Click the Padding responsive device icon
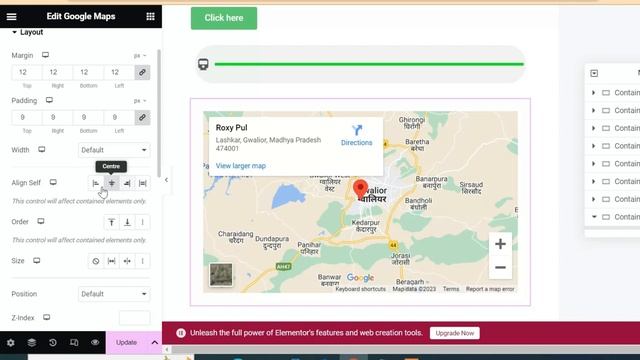Viewport: 640px width, 360px height. coord(49,100)
